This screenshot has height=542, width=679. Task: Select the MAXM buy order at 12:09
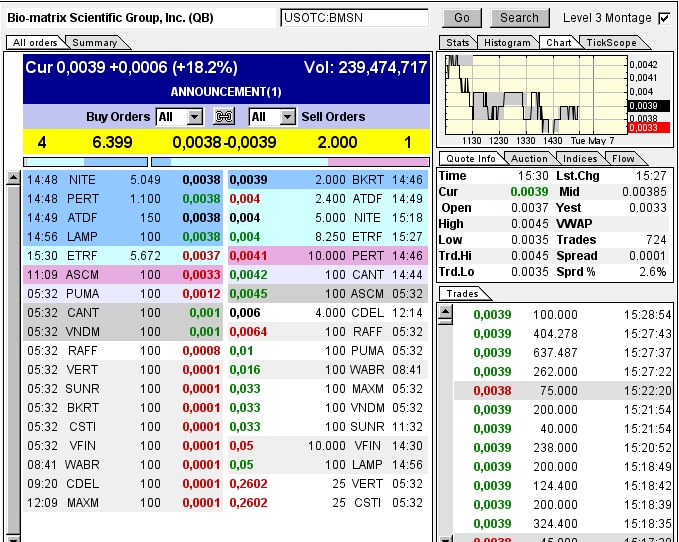pos(123,503)
